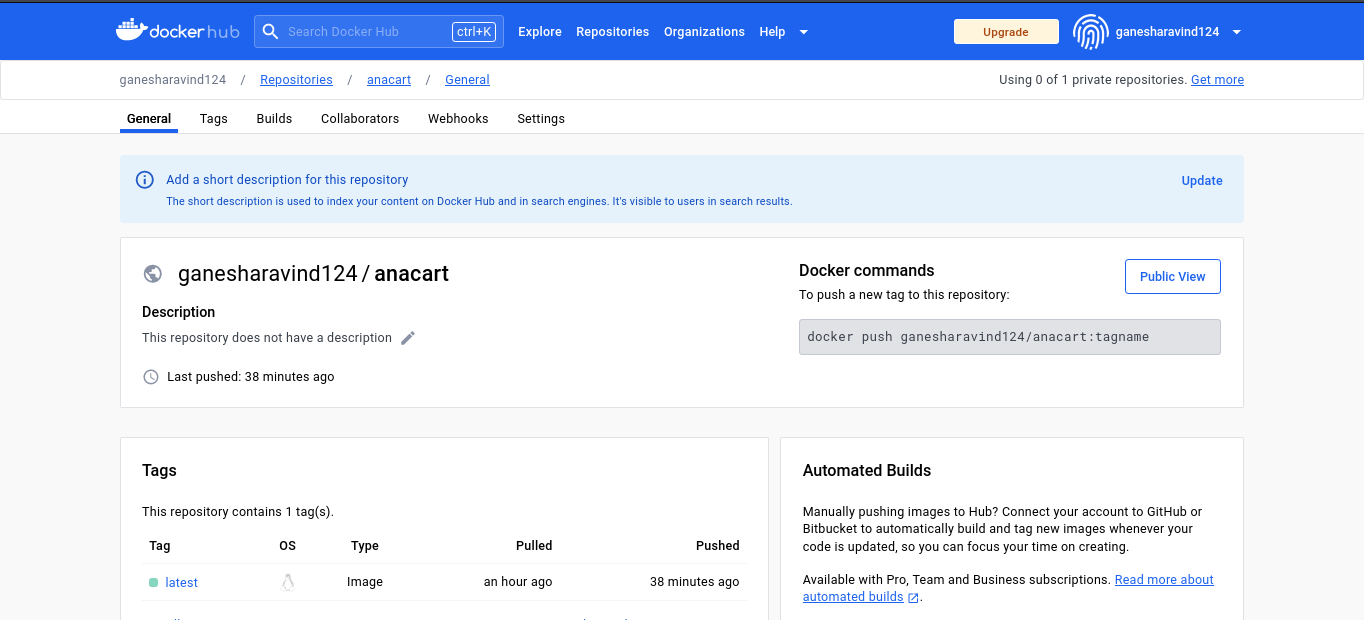Click the Public View button
Viewport: 1364px width, 620px height.
pos(1173,276)
